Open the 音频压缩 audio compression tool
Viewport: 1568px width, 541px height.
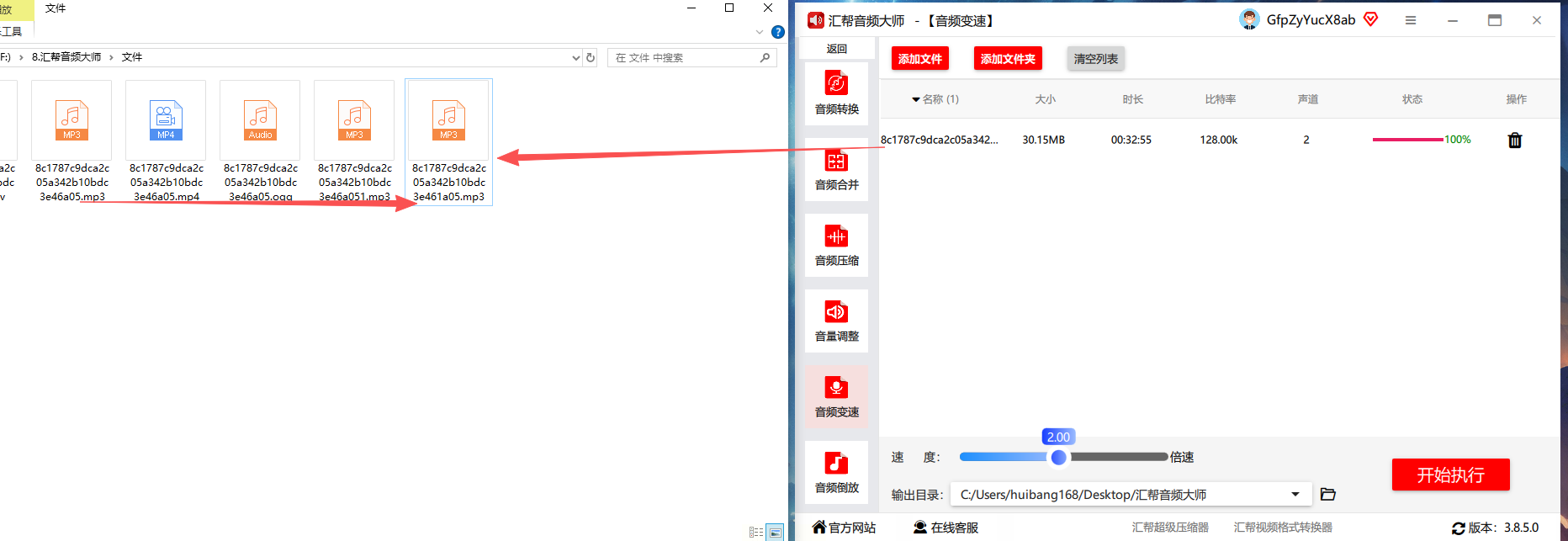tap(836, 245)
